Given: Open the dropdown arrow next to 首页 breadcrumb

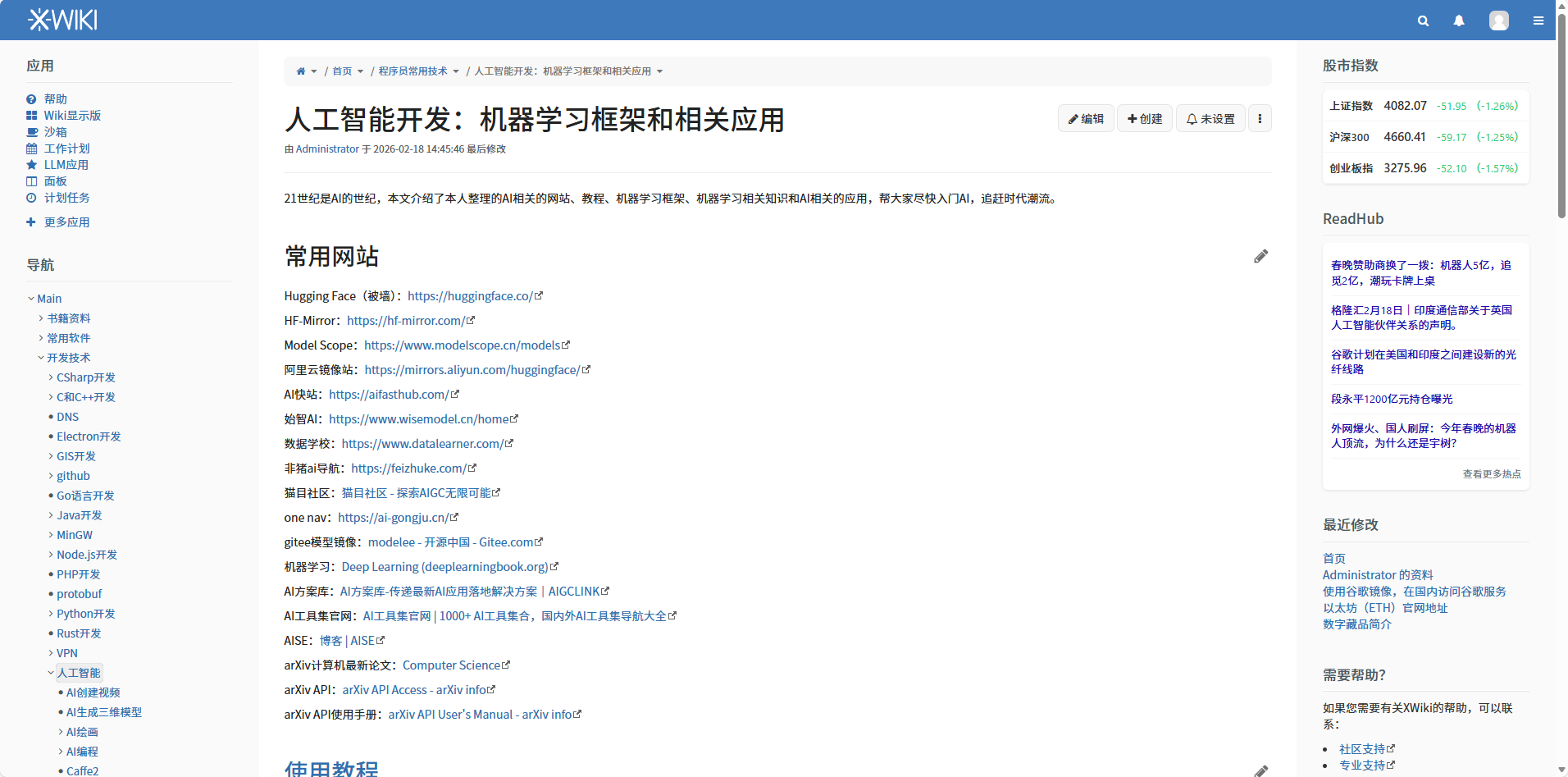Looking at the screenshot, I should click(361, 71).
